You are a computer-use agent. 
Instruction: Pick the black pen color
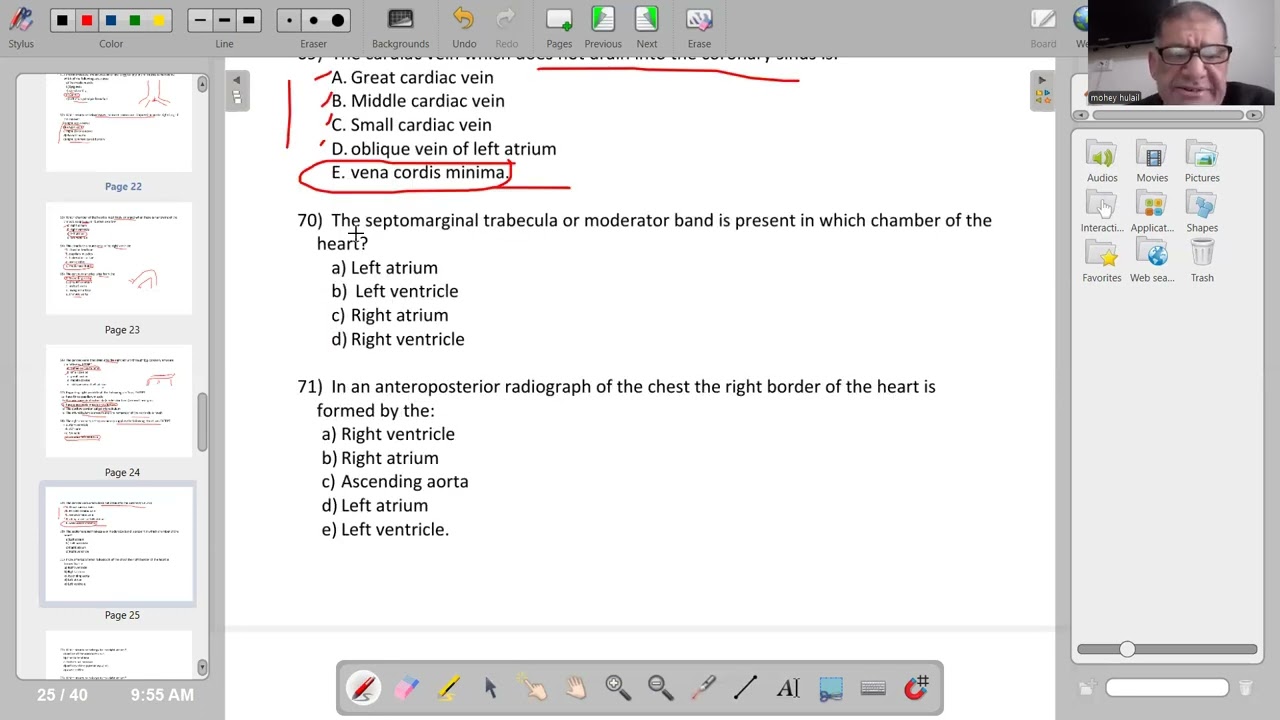point(62,20)
